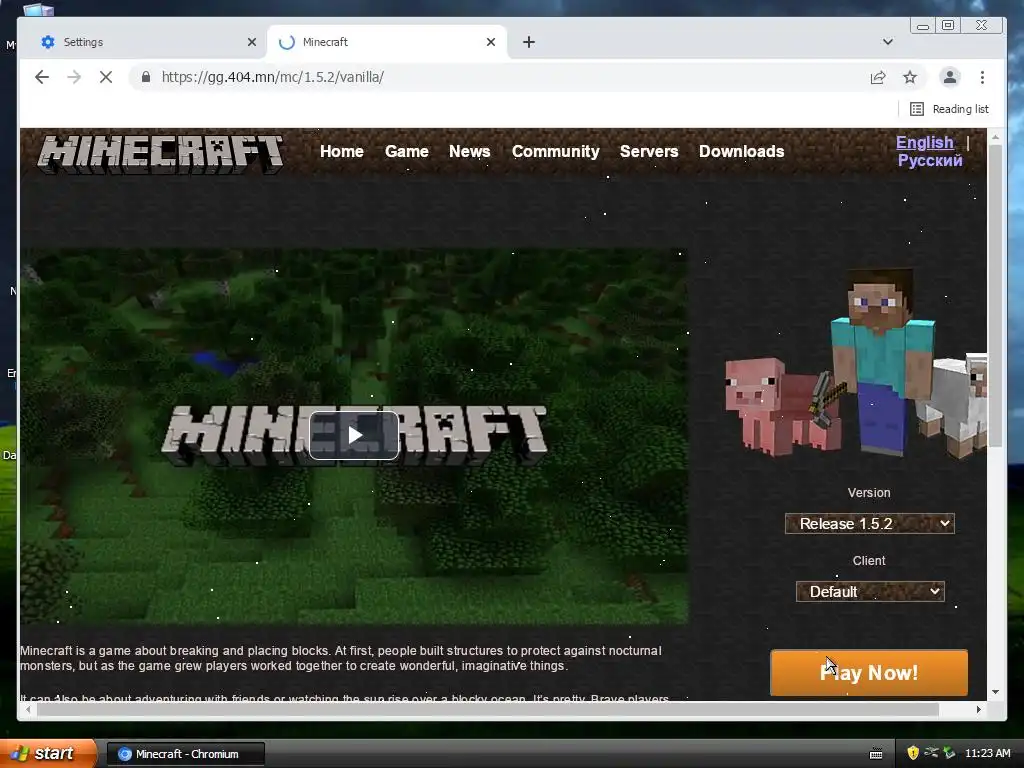Click the scroll left arrow

click(28, 709)
